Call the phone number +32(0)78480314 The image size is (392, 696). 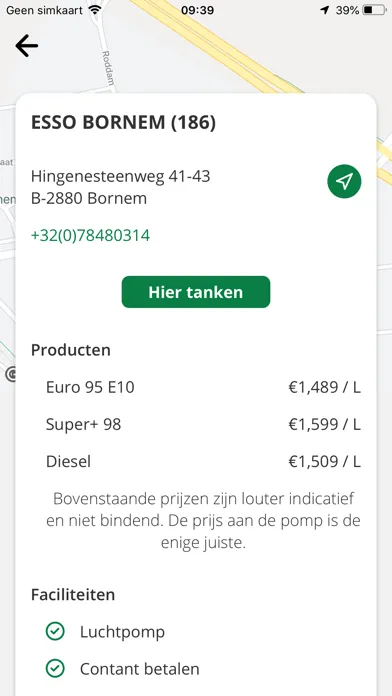tap(91, 236)
